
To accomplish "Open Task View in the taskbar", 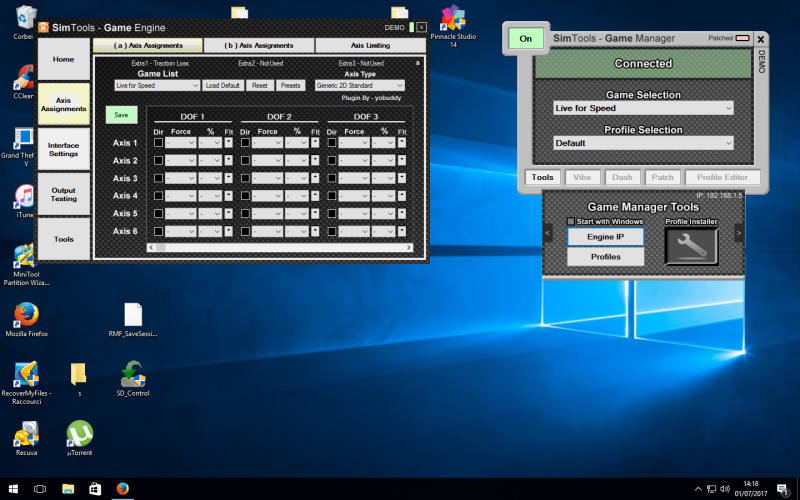I will click(40, 489).
